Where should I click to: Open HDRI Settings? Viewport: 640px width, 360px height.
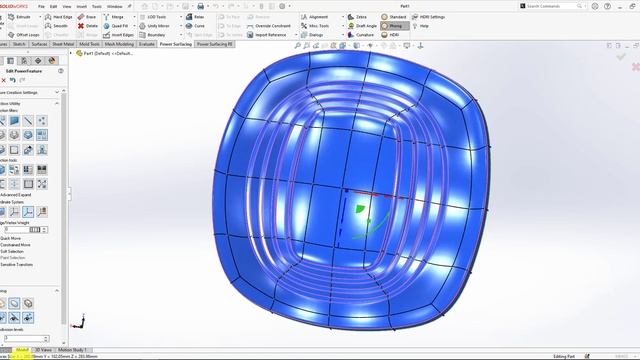[x=428, y=17]
